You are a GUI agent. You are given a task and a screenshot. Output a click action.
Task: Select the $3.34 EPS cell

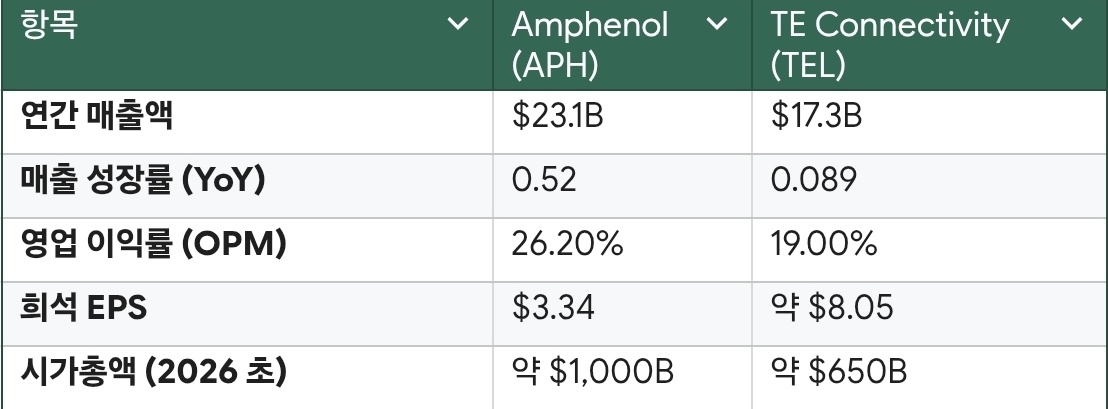click(622, 314)
